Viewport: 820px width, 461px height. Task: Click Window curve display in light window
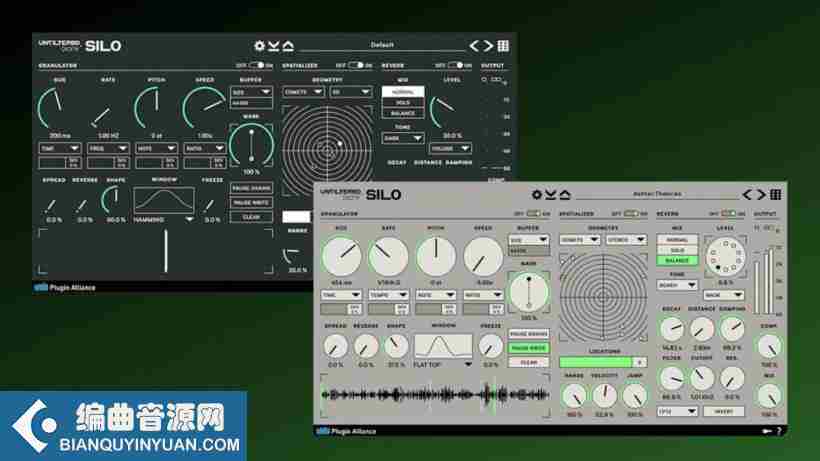point(443,346)
